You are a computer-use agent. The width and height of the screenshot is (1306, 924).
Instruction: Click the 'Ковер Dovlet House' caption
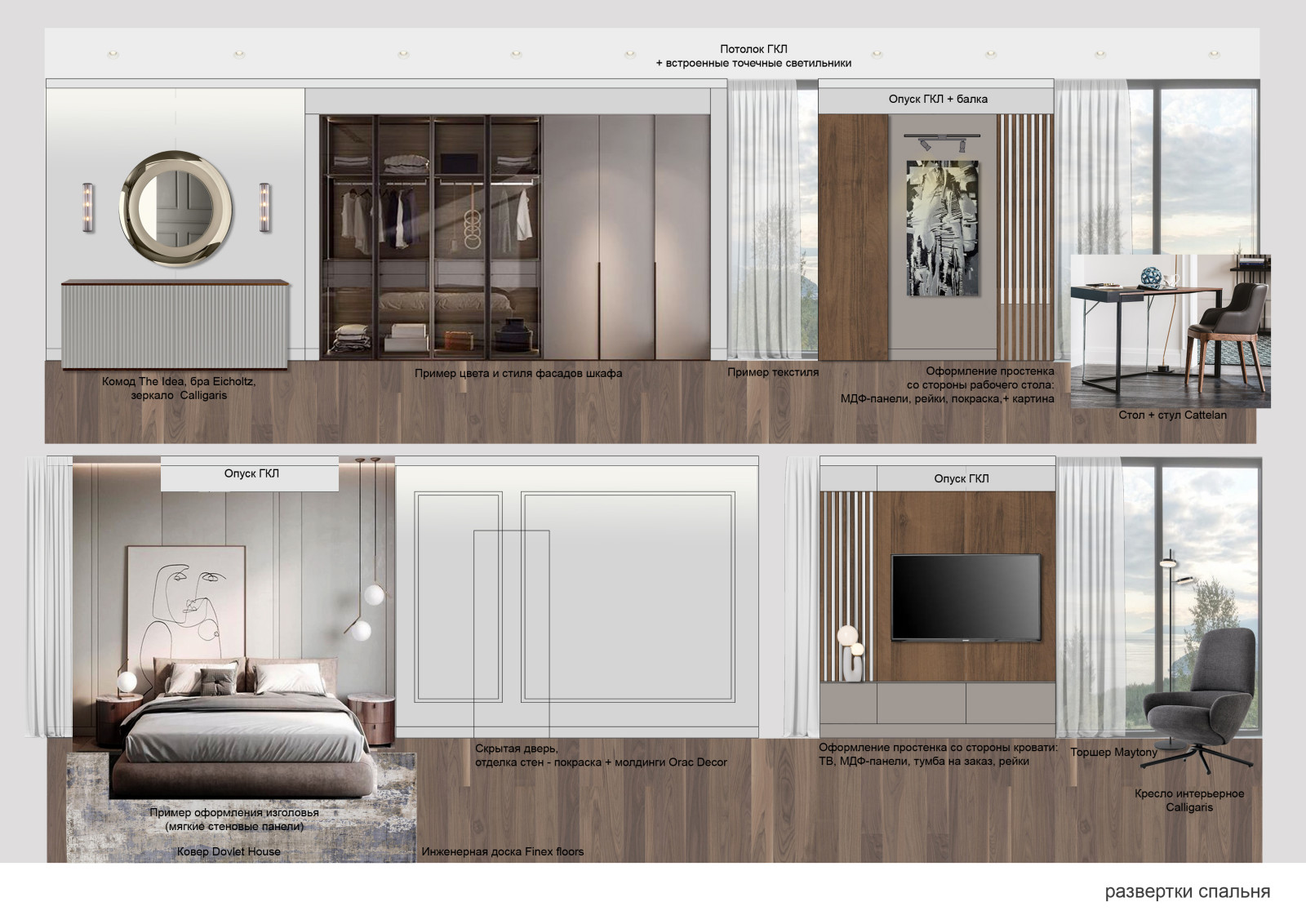coord(229,851)
